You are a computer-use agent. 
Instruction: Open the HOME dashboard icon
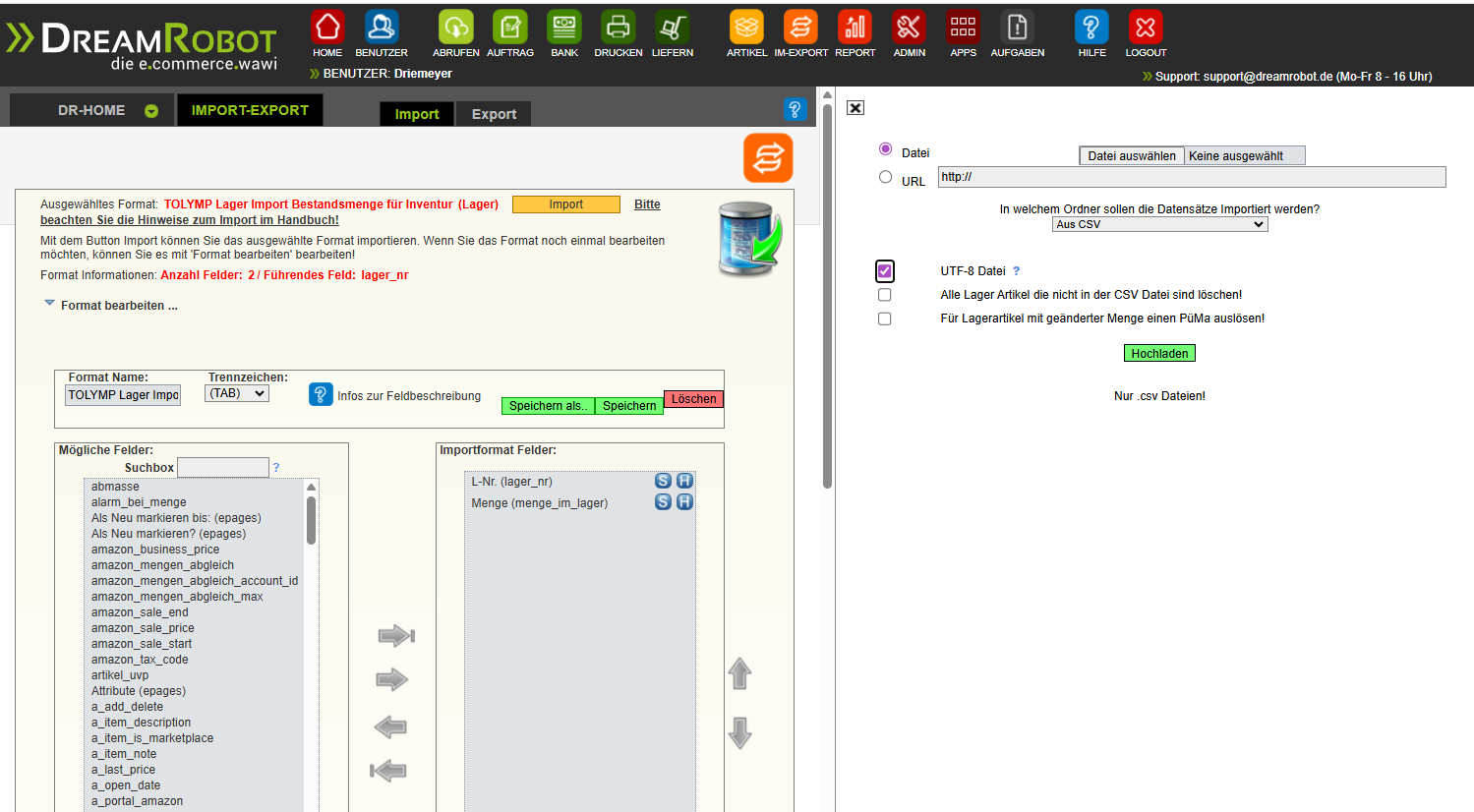pyautogui.click(x=326, y=29)
